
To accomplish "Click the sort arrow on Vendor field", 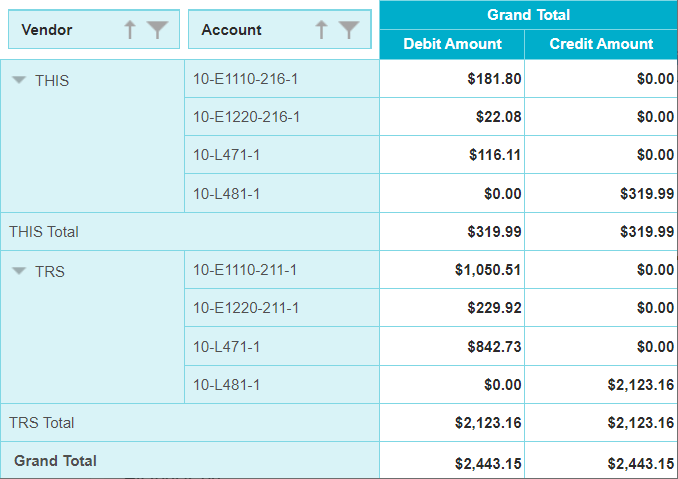I will click(130, 30).
